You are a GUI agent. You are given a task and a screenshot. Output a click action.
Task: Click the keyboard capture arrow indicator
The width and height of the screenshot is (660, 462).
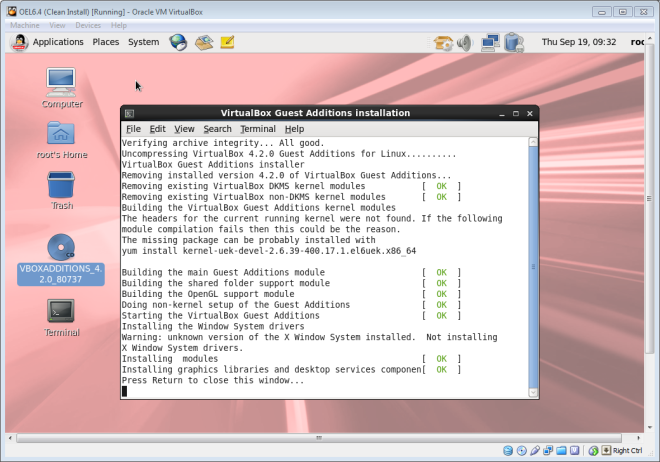[606, 450]
